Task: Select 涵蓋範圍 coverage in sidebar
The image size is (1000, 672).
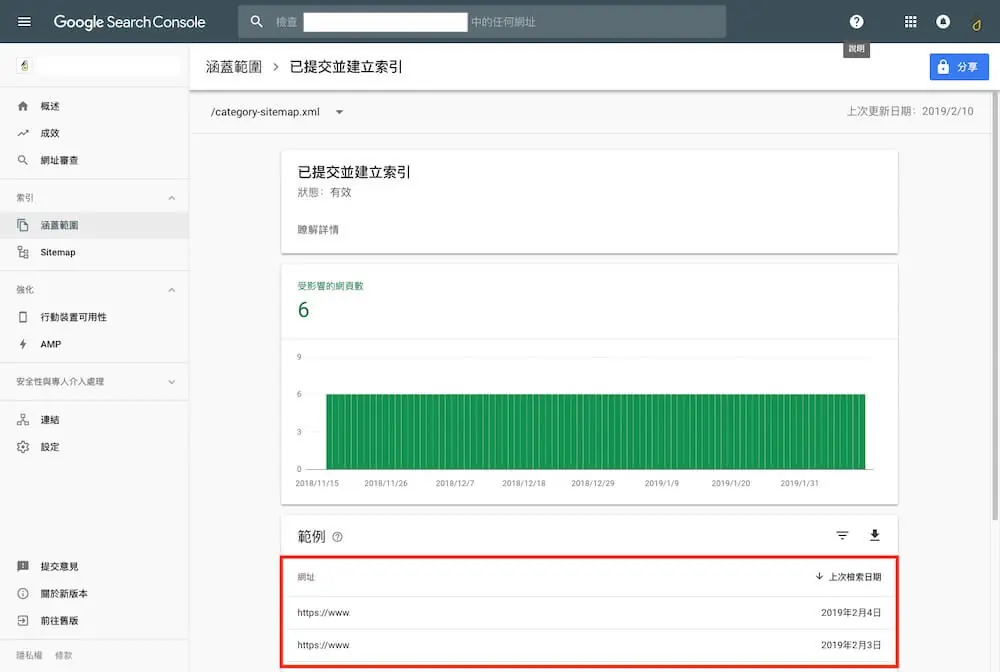Action: [94, 225]
